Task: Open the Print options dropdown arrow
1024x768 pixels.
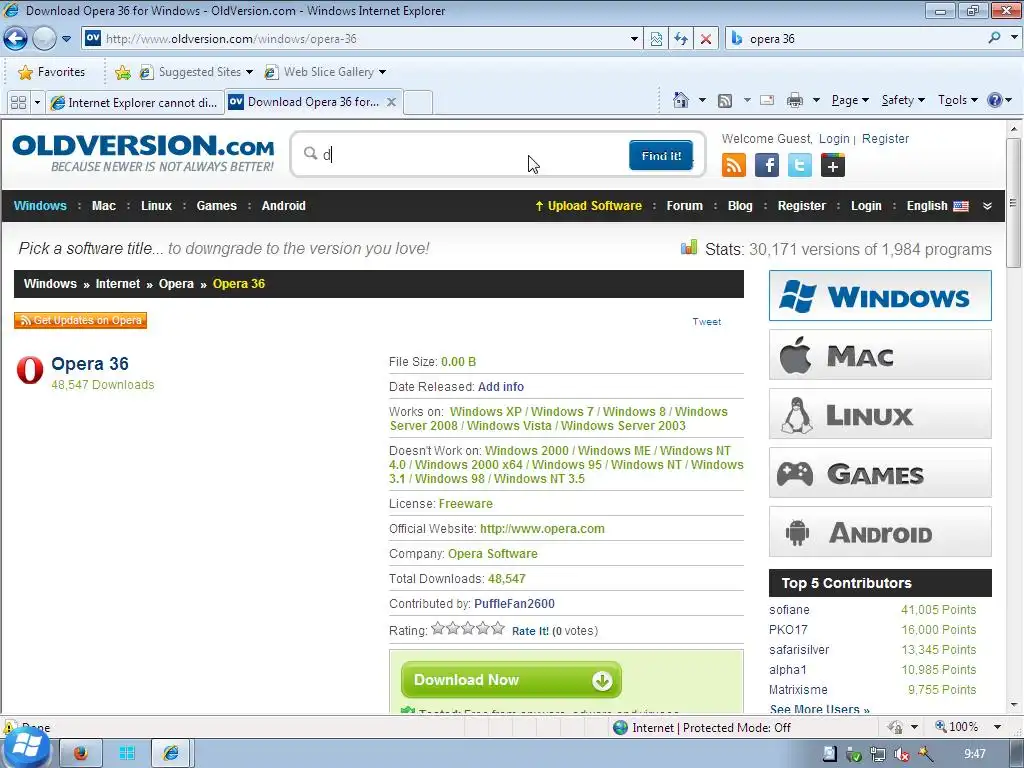Action: pyautogui.click(x=816, y=100)
